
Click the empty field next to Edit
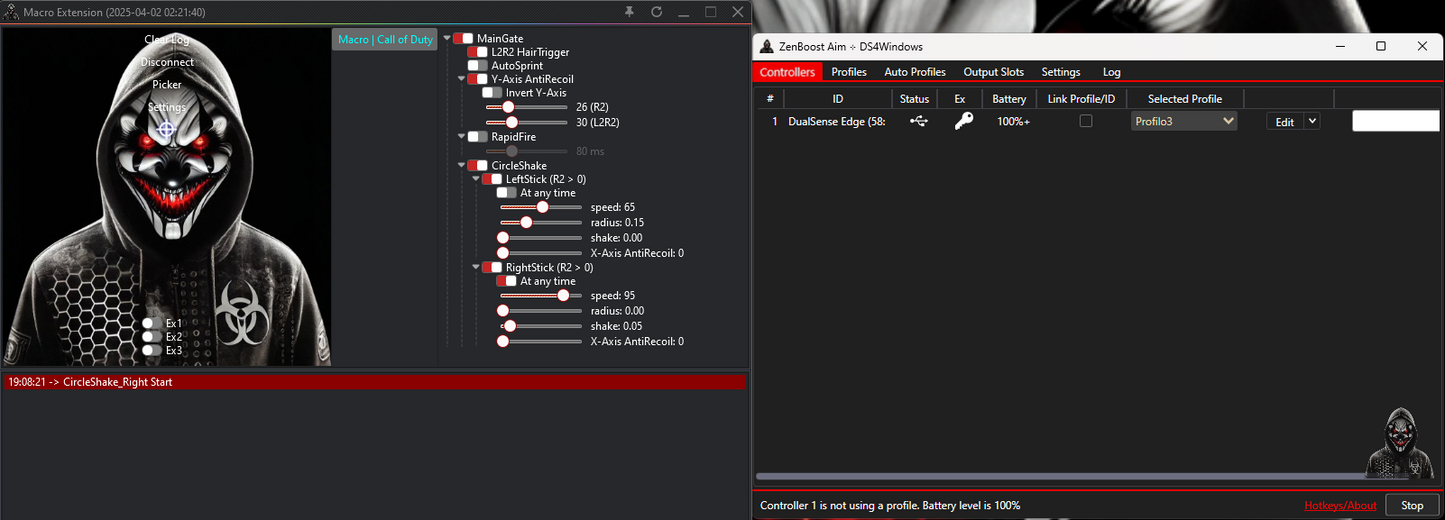pyautogui.click(x=1396, y=121)
